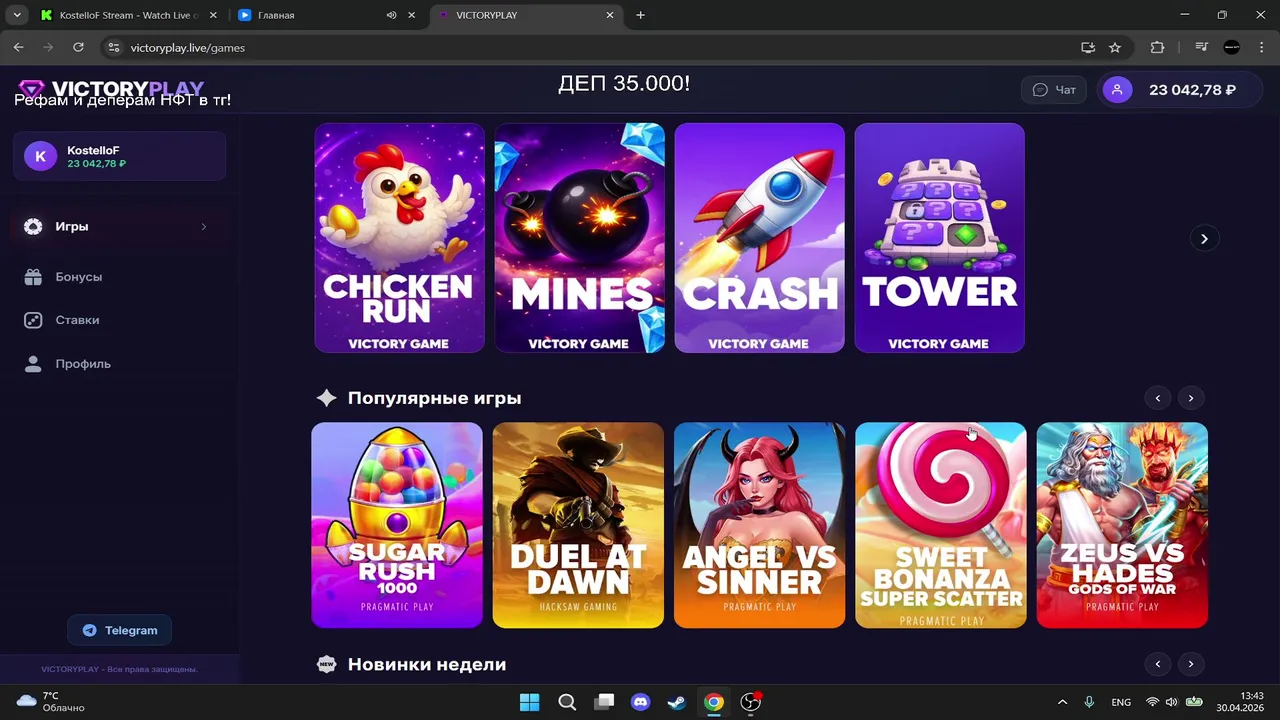Bookmark this page star icon
This screenshot has width=1280, height=720.
tap(1115, 47)
